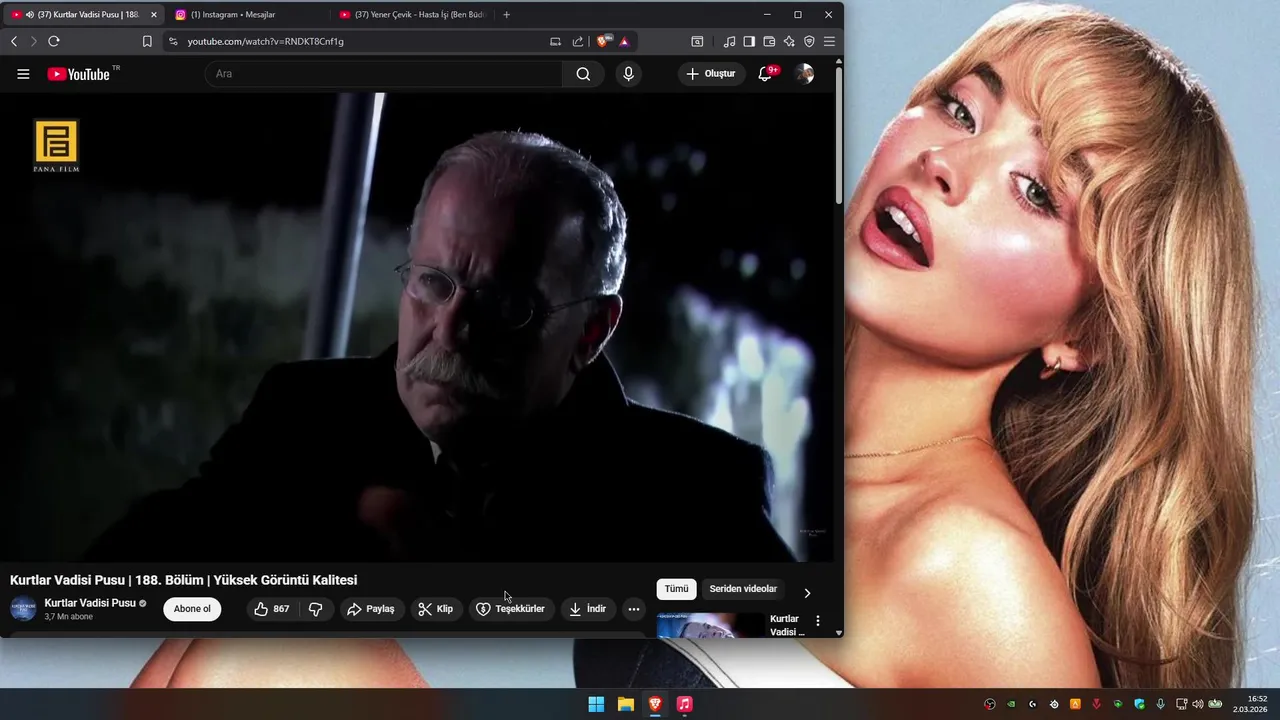Screen dimensions: 1280x720
Task: Click the page vertical scrollbar thumb
Action: tap(839, 137)
